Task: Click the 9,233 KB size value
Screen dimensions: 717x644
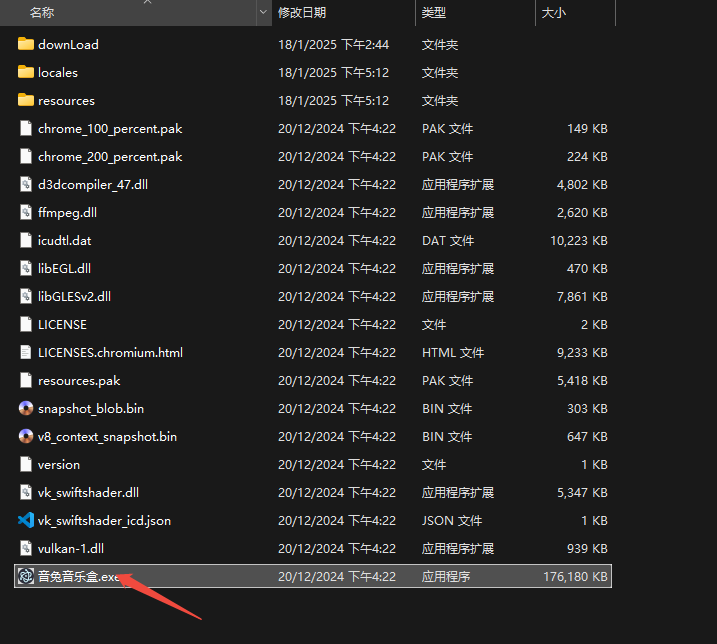Action: tap(582, 353)
